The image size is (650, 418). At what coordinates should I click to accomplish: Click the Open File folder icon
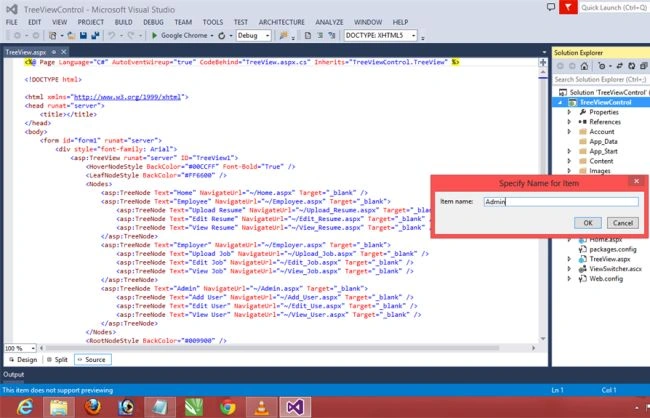[71, 36]
